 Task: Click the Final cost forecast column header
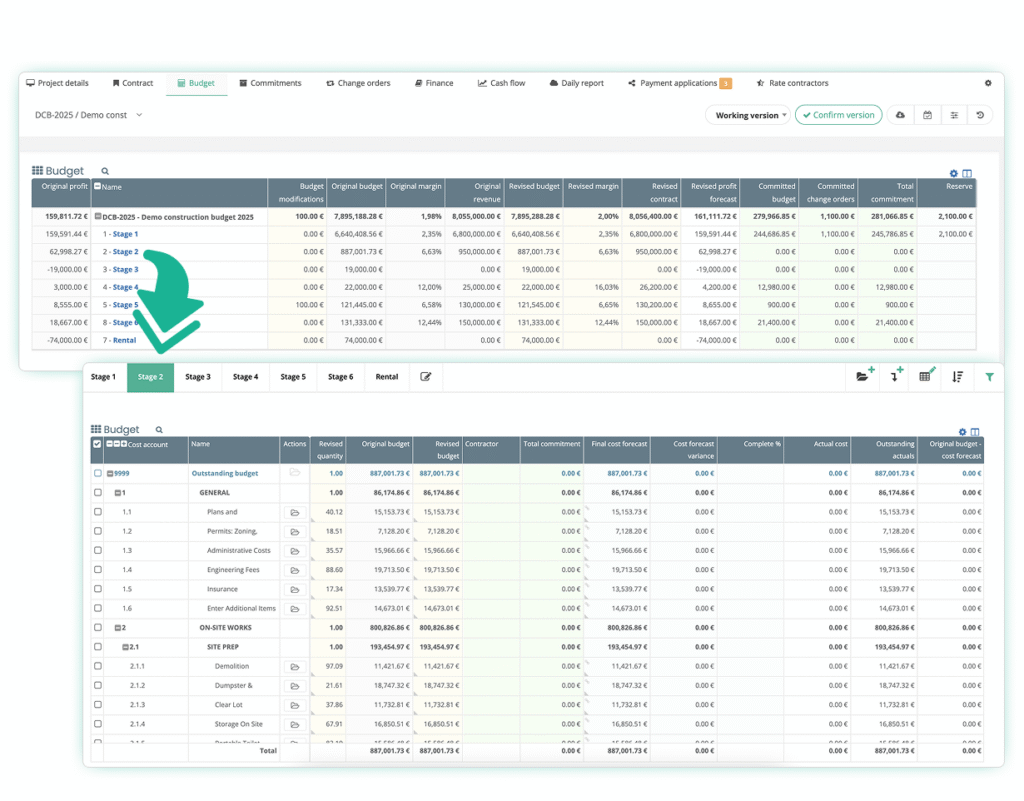pos(617,450)
